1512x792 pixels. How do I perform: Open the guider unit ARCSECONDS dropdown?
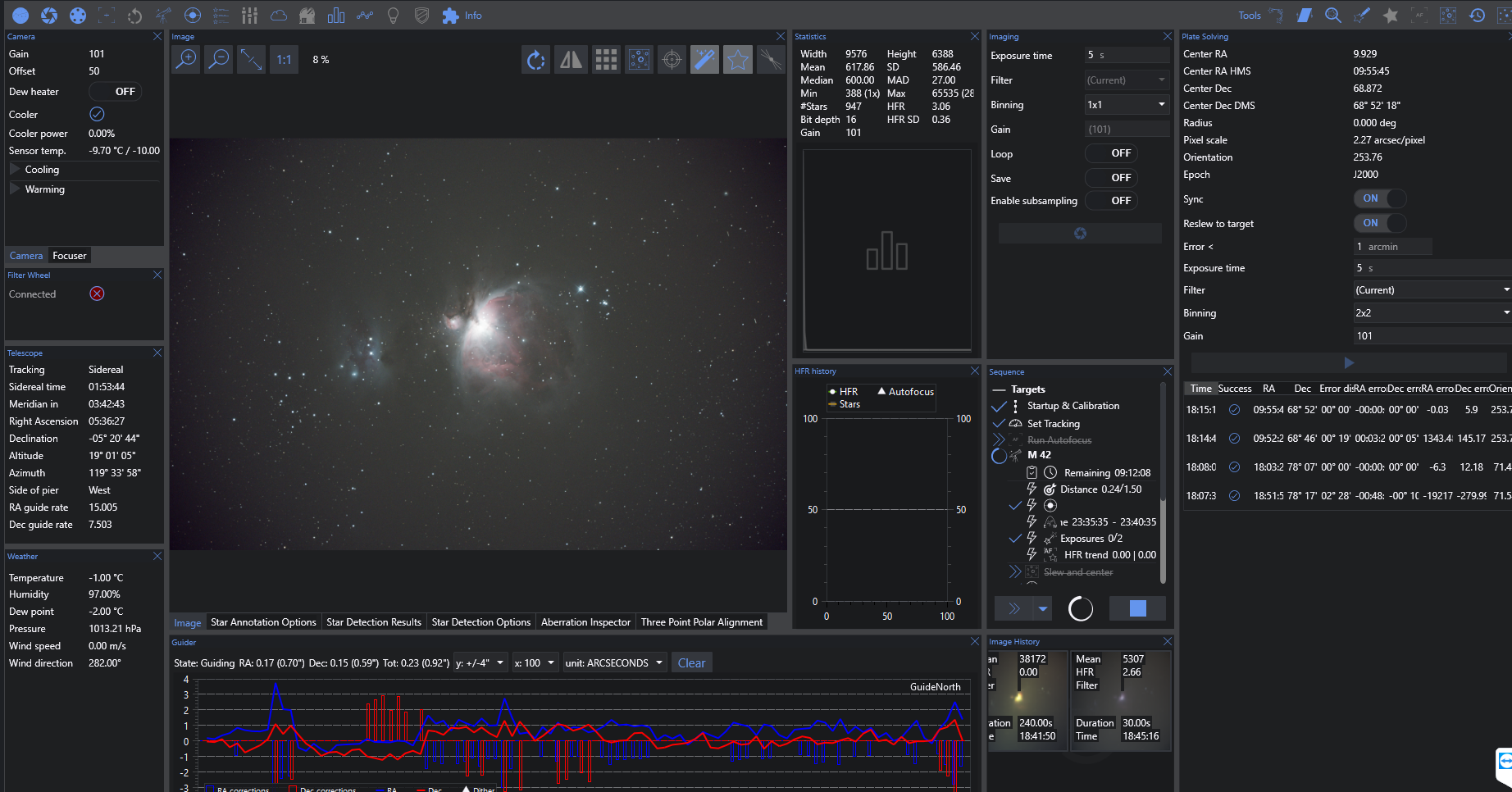click(x=614, y=663)
